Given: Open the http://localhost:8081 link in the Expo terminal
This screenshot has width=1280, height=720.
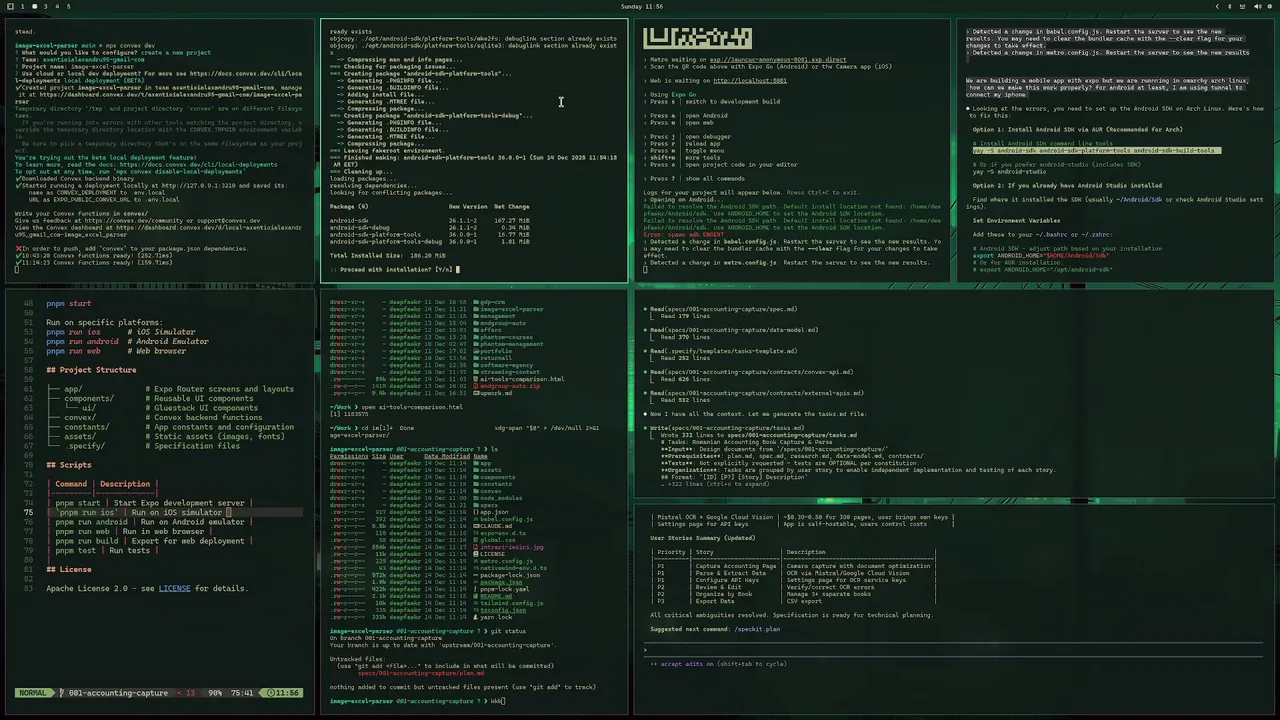Looking at the screenshot, I should point(750,80).
